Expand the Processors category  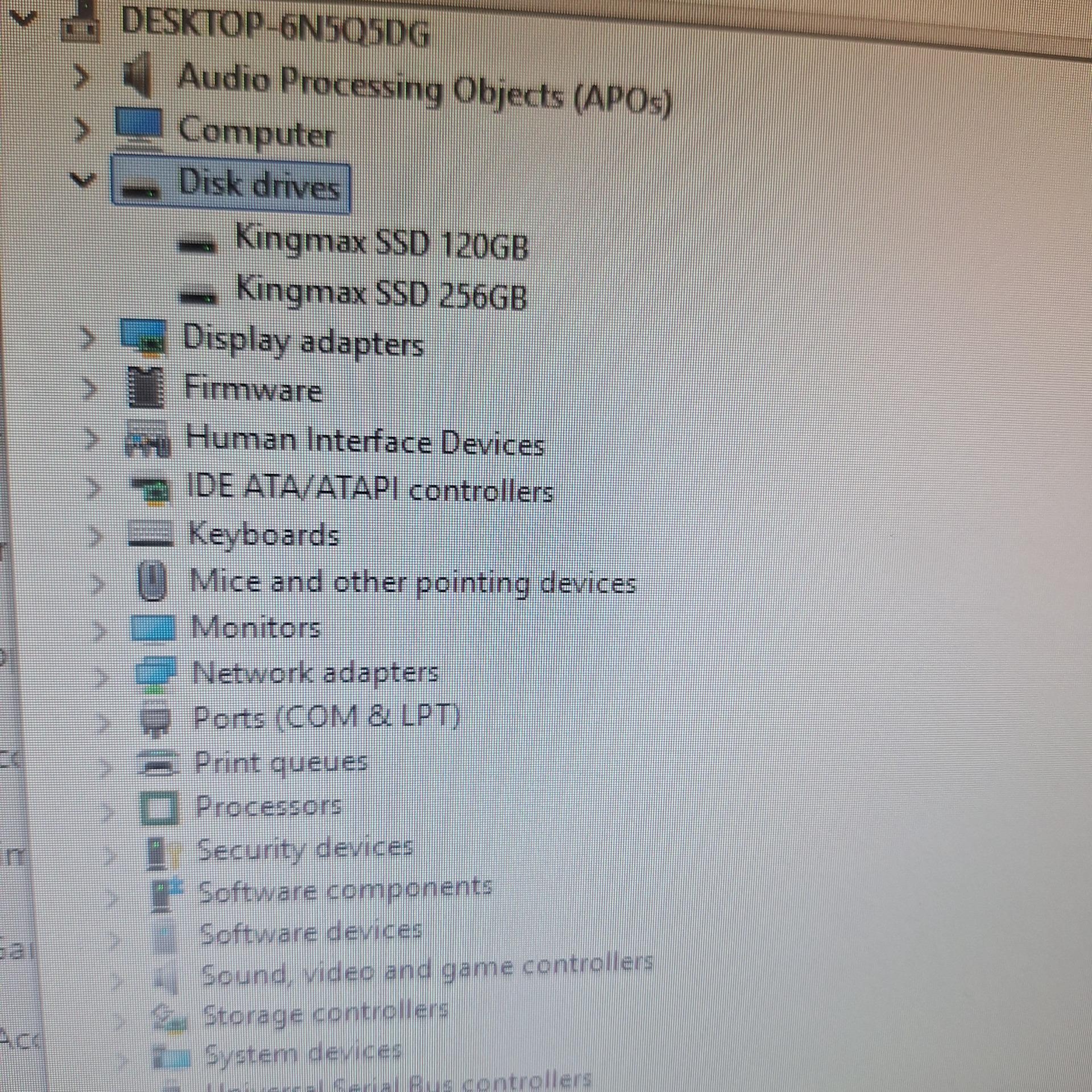(x=107, y=812)
